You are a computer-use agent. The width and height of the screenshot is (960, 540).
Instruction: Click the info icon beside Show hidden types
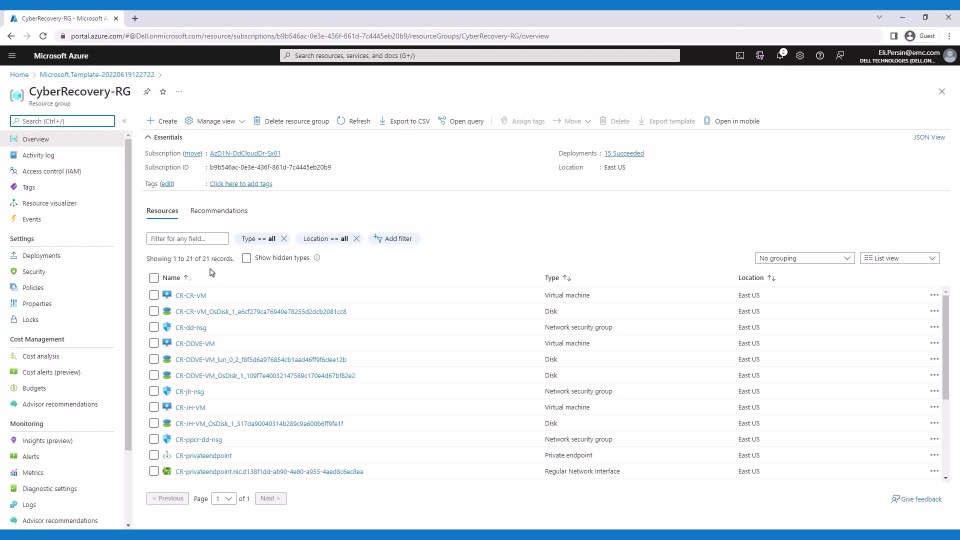tap(317, 258)
